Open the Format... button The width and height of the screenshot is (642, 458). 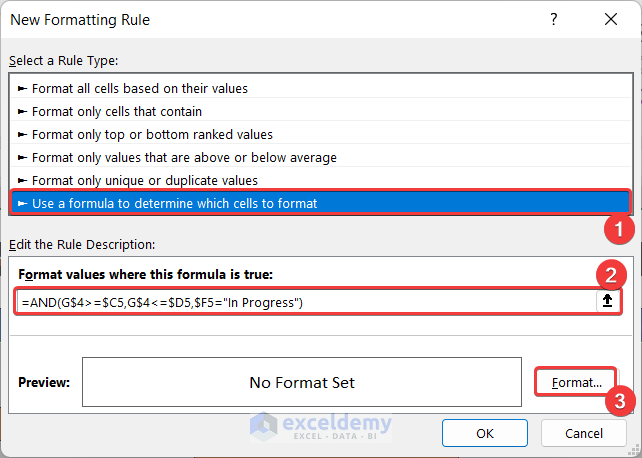(574, 382)
